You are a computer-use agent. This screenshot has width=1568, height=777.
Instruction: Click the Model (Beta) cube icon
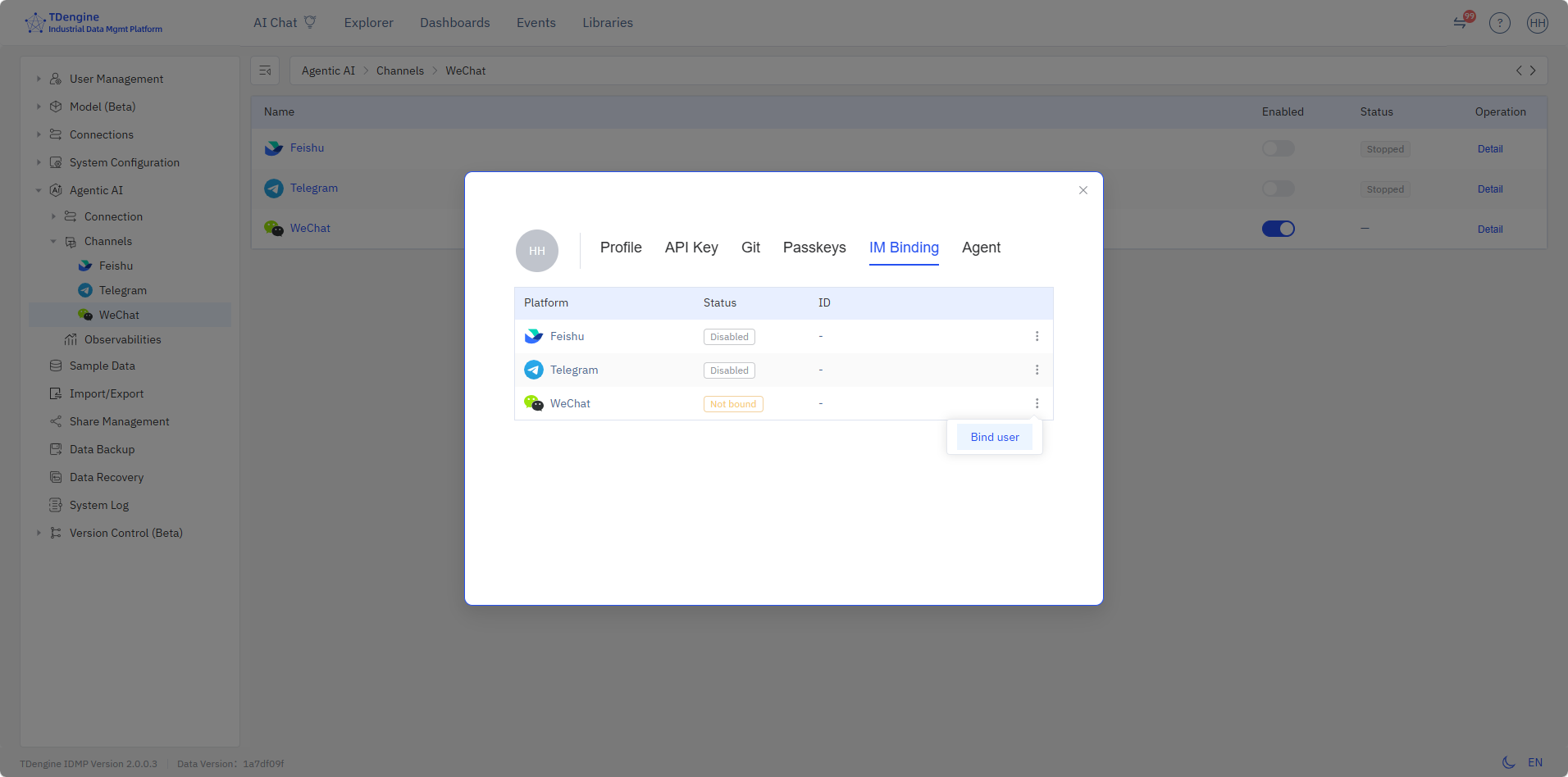click(x=56, y=107)
